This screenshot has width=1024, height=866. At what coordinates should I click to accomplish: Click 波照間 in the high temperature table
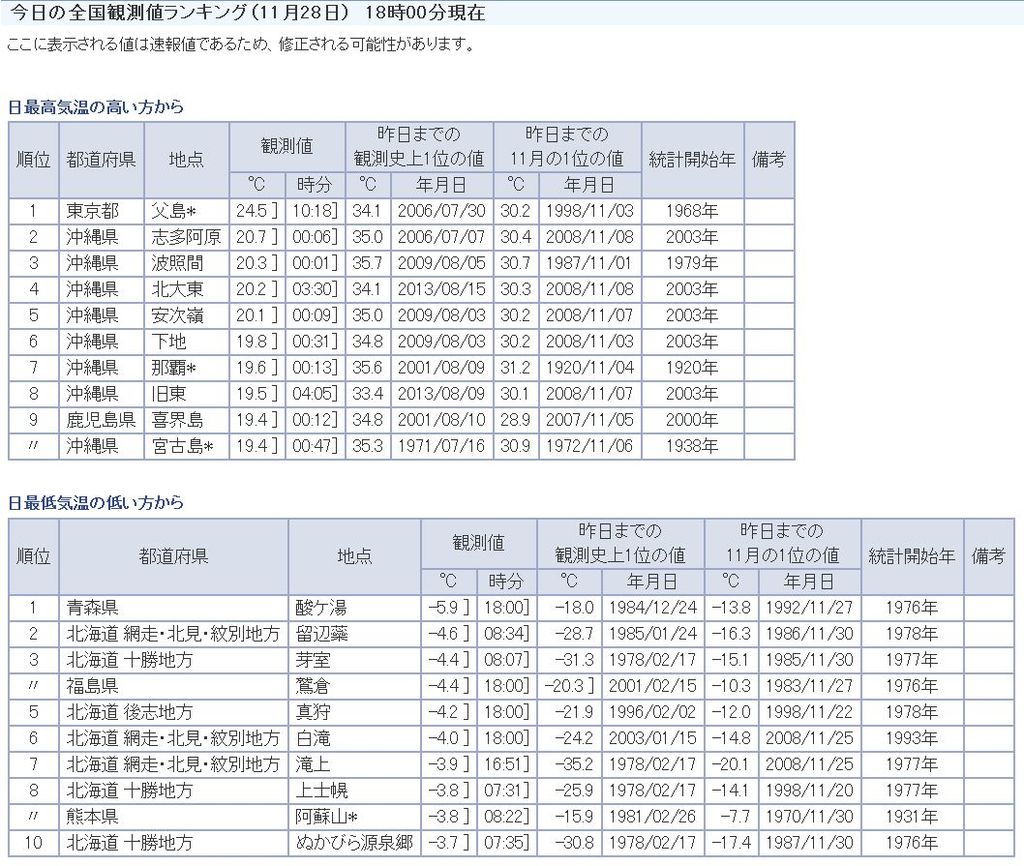click(x=178, y=263)
